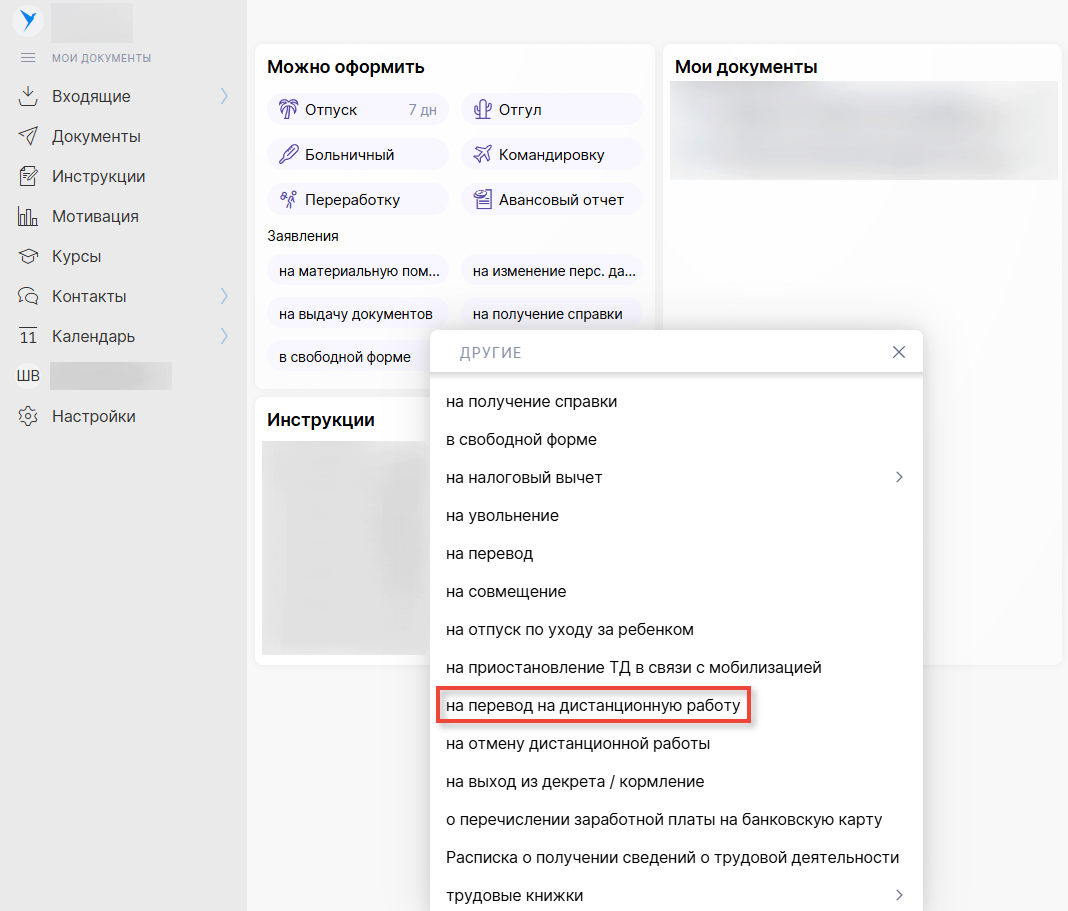This screenshot has height=911, width=1068.
Task: Click the Контакты chat bubbles icon
Action: [28, 296]
